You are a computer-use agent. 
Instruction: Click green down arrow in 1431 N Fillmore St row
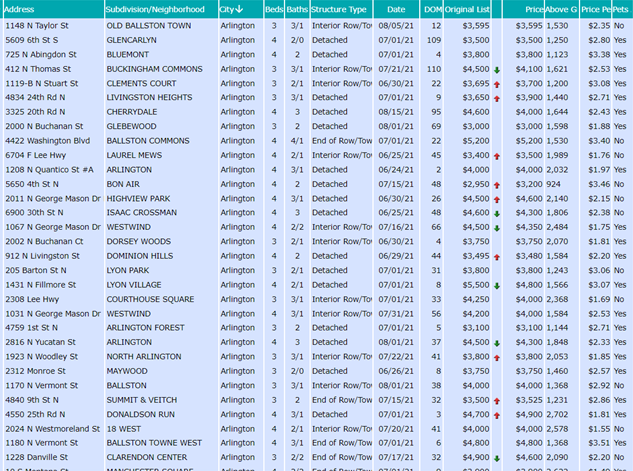[x=497, y=286]
